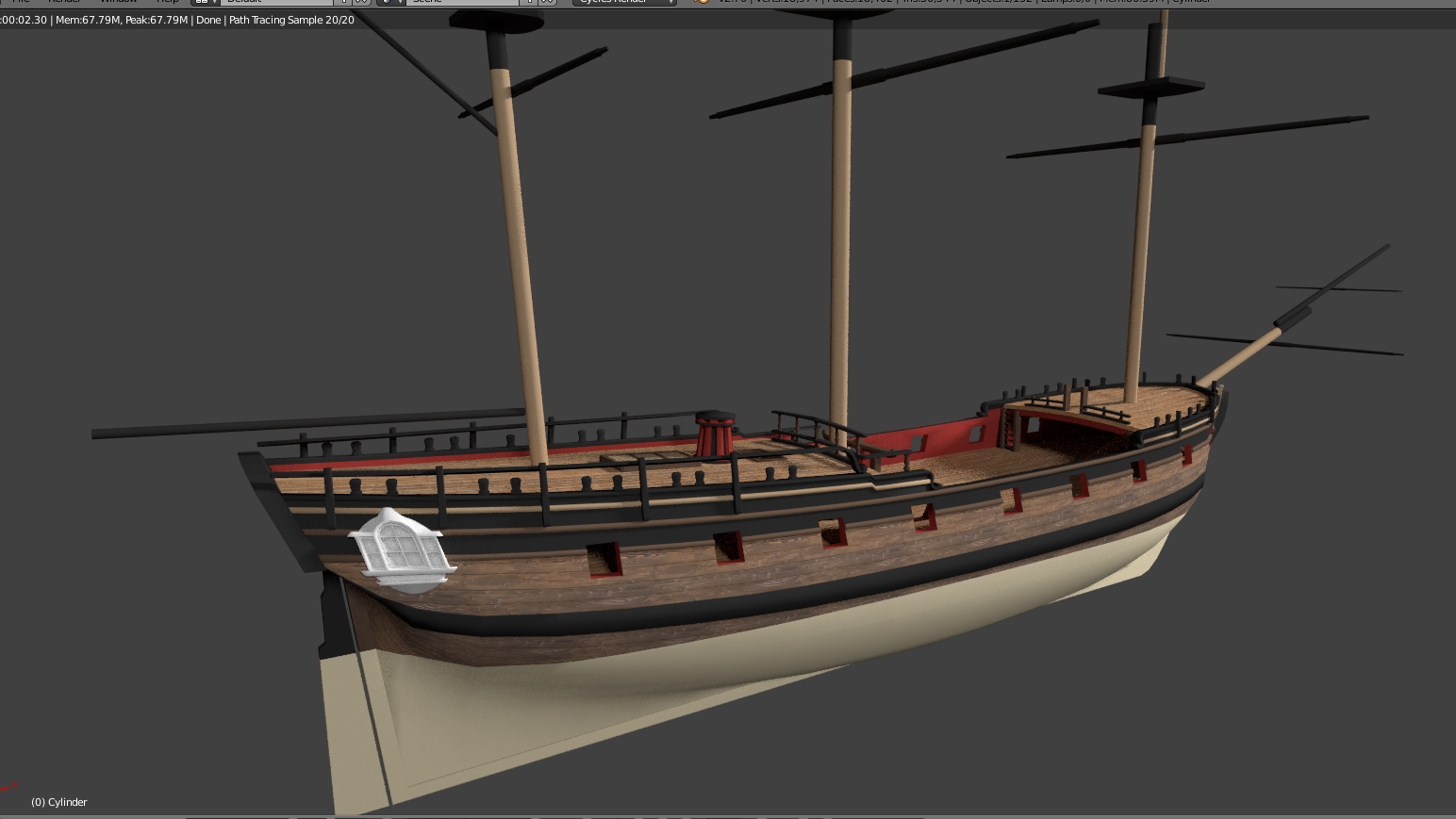Click the Mem:67.79M status entry
The height and width of the screenshot is (819, 1456).
tap(89, 20)
